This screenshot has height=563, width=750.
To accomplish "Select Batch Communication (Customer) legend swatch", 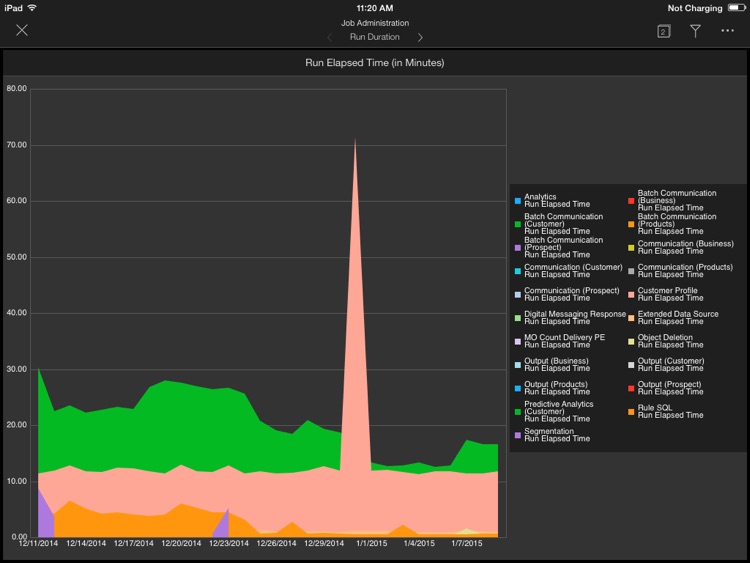I will (x=518, y=224).
